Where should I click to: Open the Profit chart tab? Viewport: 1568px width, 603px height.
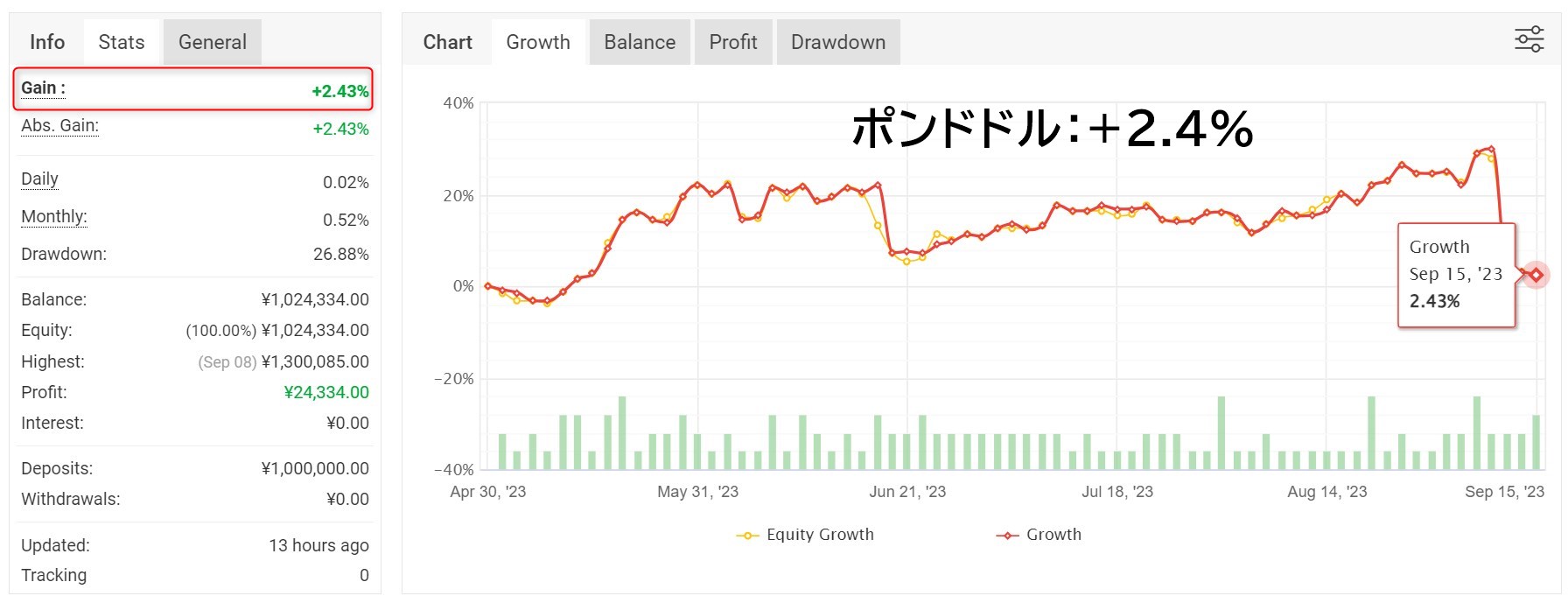[x=733, y=42]
